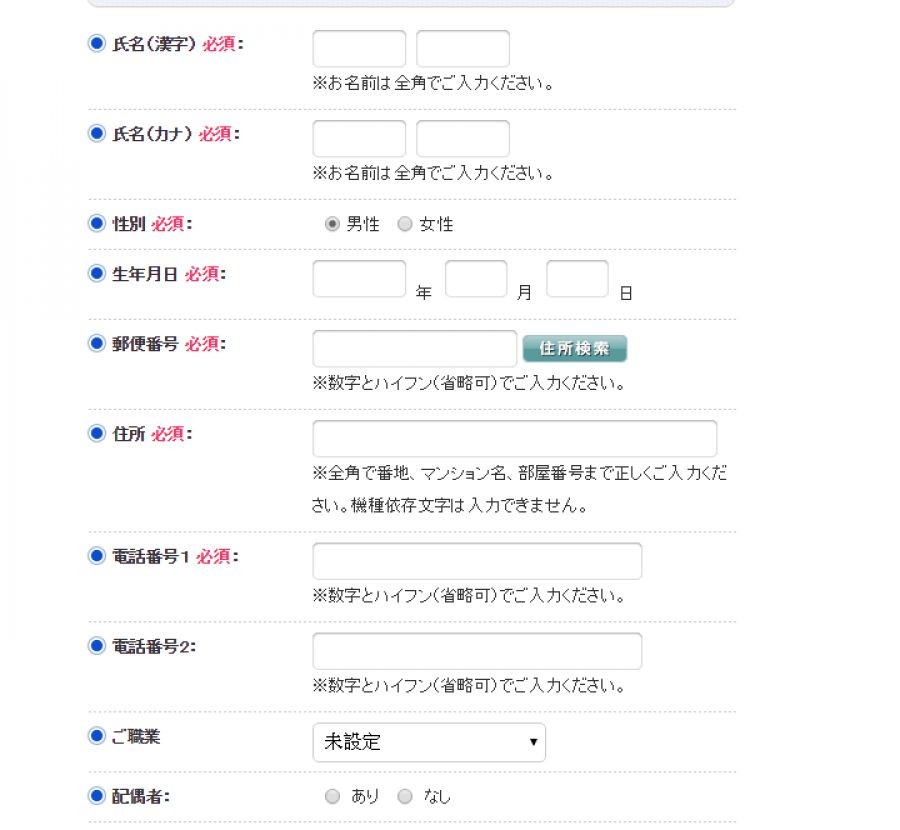Click the 電話番号1 phone input field

[477, 561]
